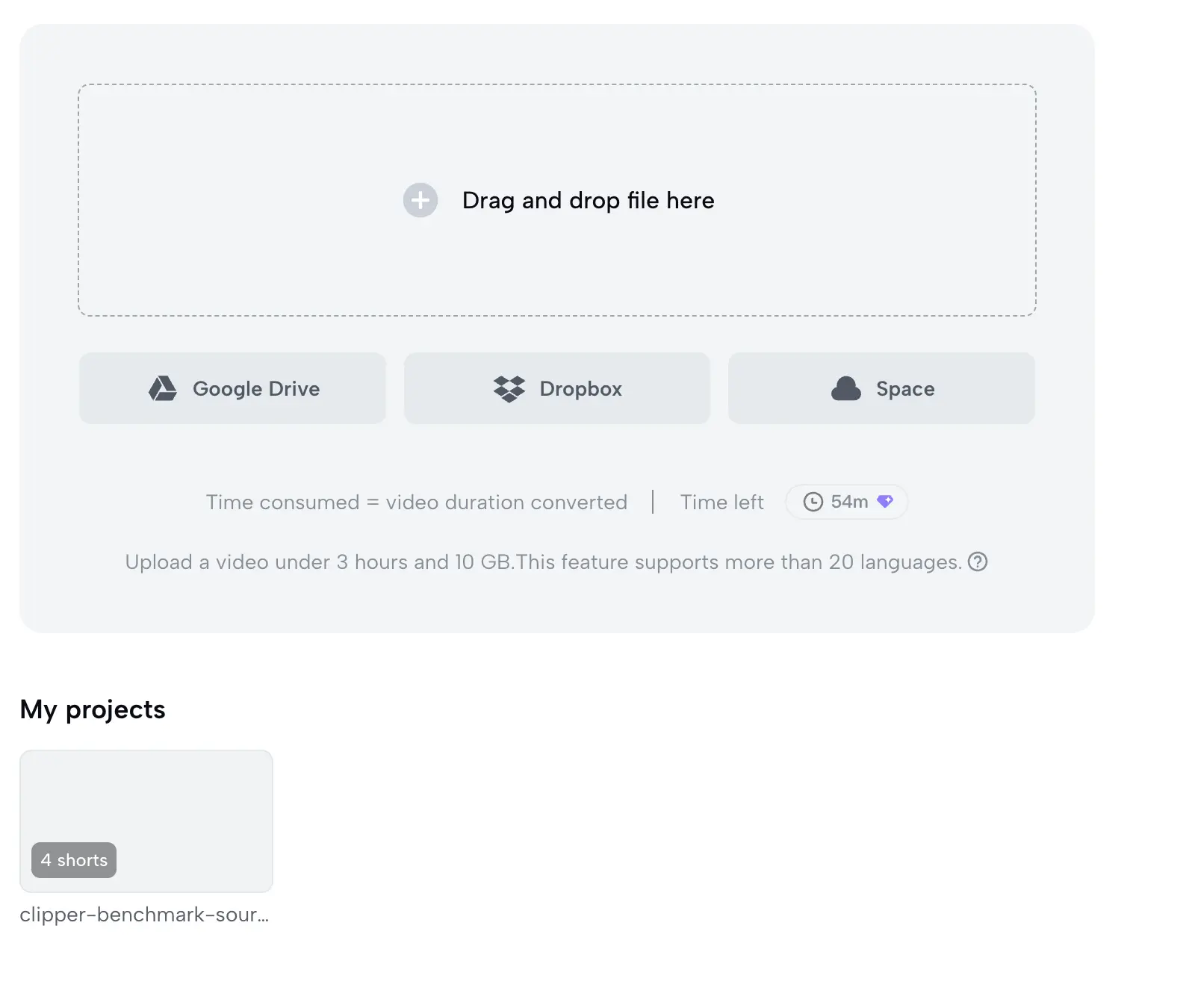
Task: Click the 'My projects' heading
Action: coord(93,709)
